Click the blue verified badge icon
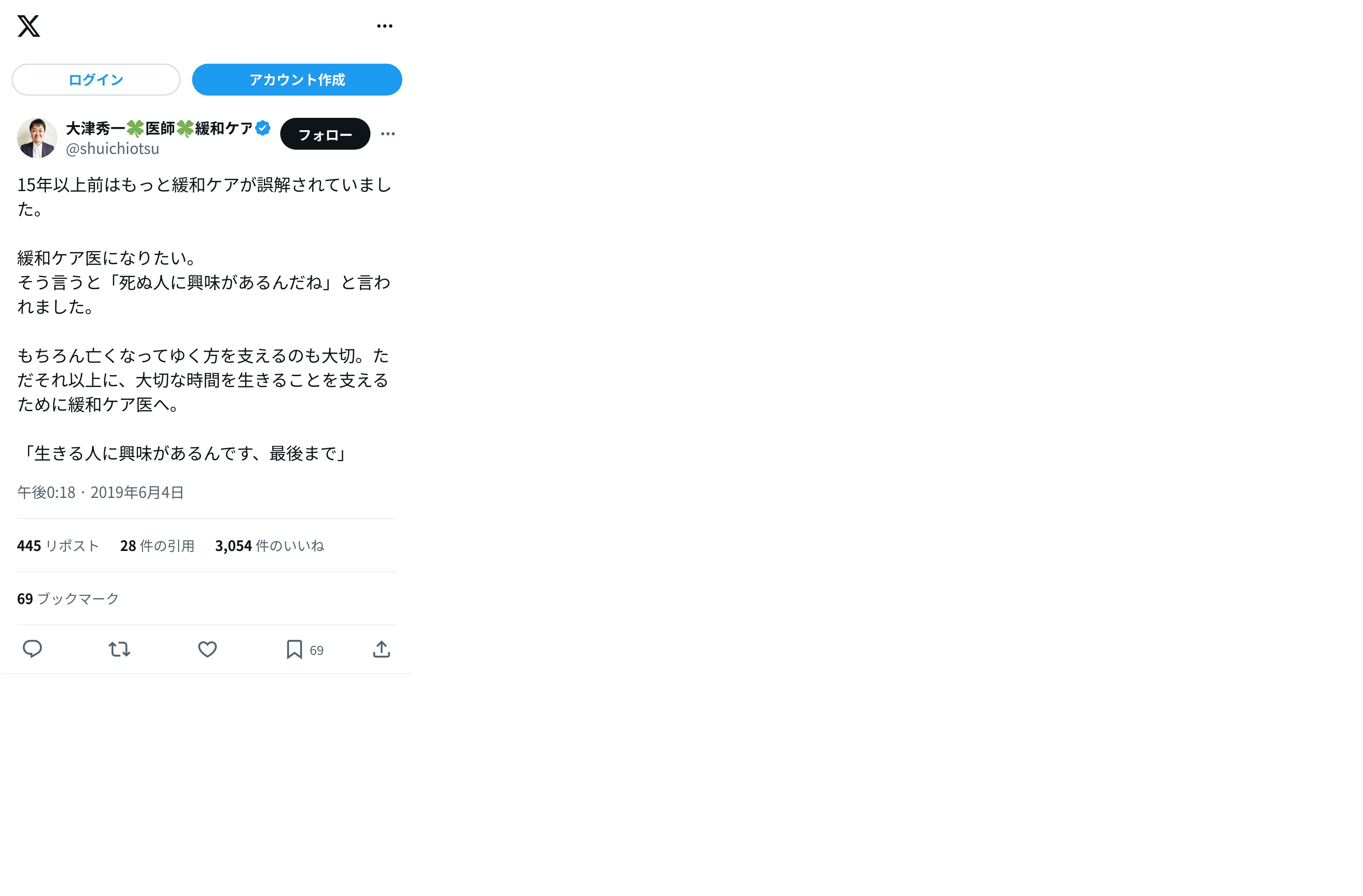 (x=263, y=128)
